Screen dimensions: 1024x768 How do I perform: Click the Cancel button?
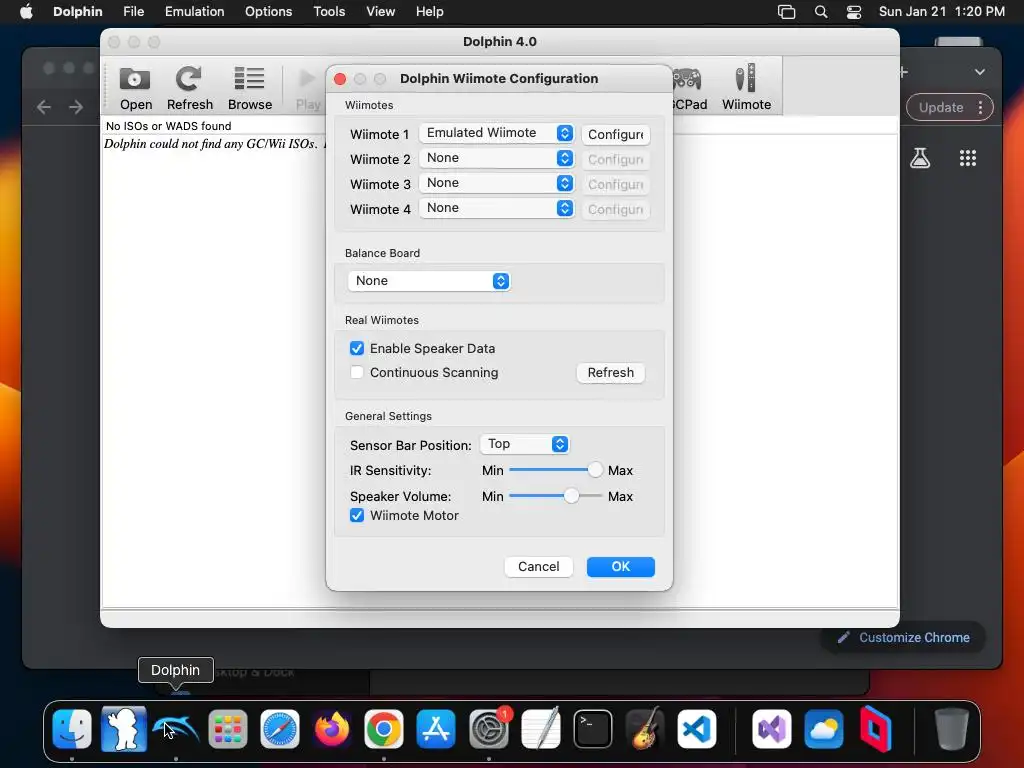click(539, 566)
